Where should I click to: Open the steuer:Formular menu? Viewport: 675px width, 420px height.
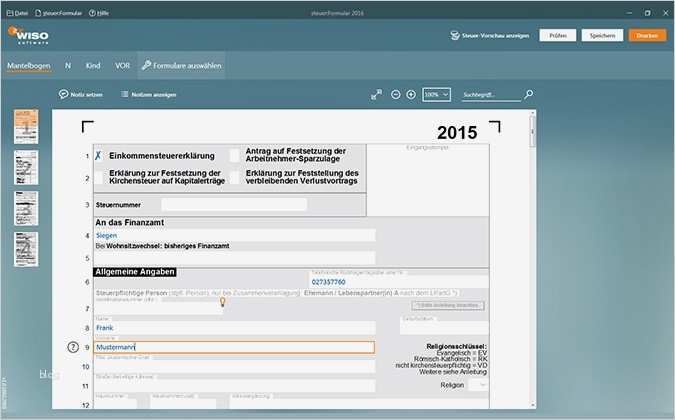tap(58, 13)
